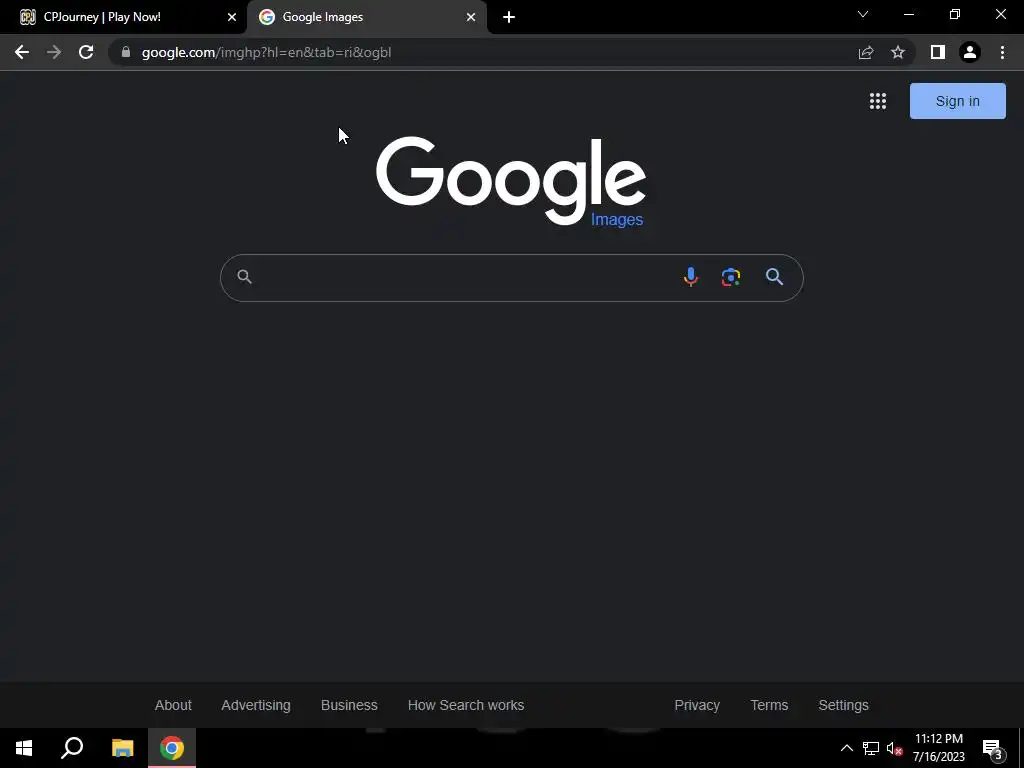Launch File Explorer from the taskbar
Image resolution: width=1024 pixels, height=768 pixels.
[x=122, y=748]
